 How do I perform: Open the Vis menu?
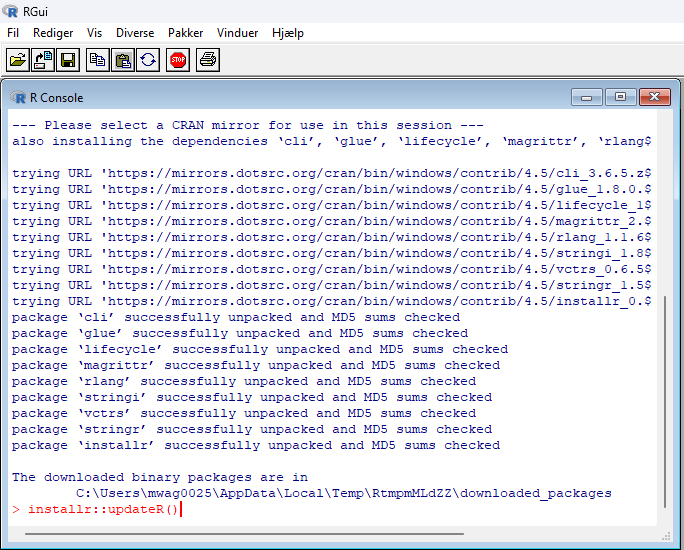click(x=95, y=33)
